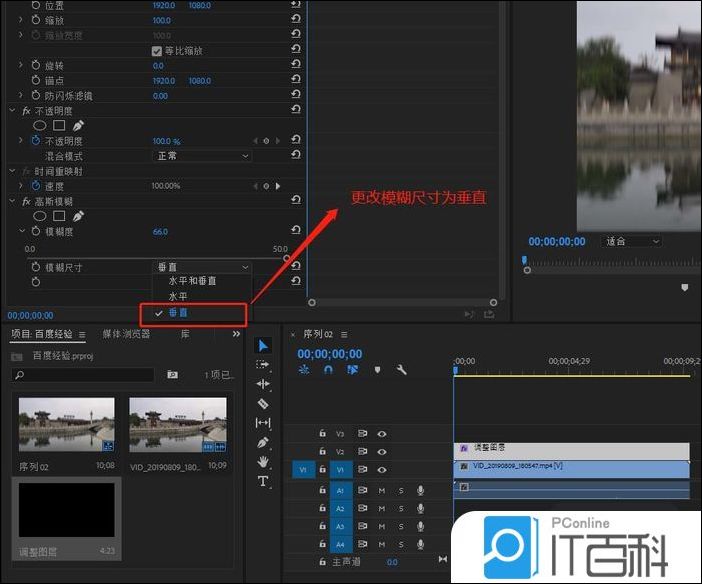The height and width of the screenshot is (584, 702).
Task: Draw ellipse mask under 高斯模糊 effect
Action: 40,216
